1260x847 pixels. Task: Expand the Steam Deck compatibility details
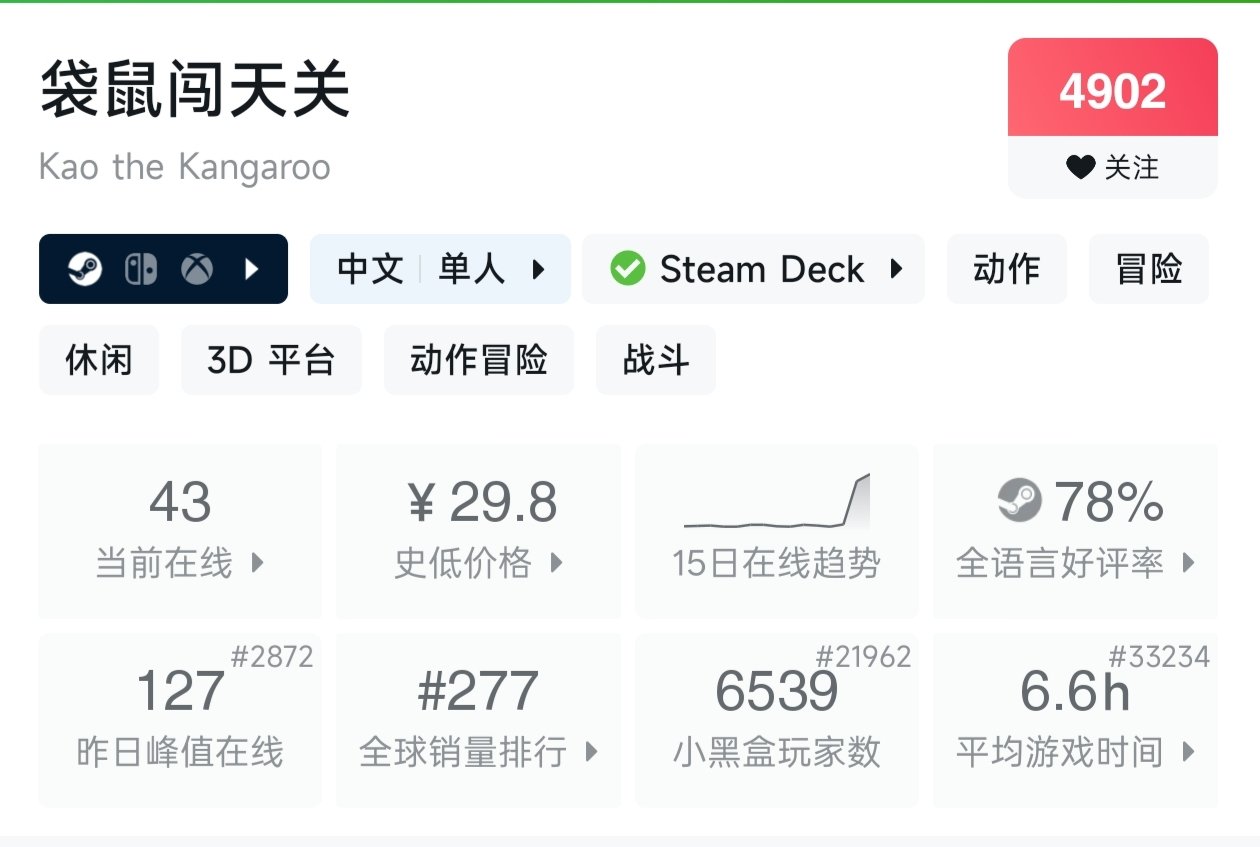[x=753, y=269]
